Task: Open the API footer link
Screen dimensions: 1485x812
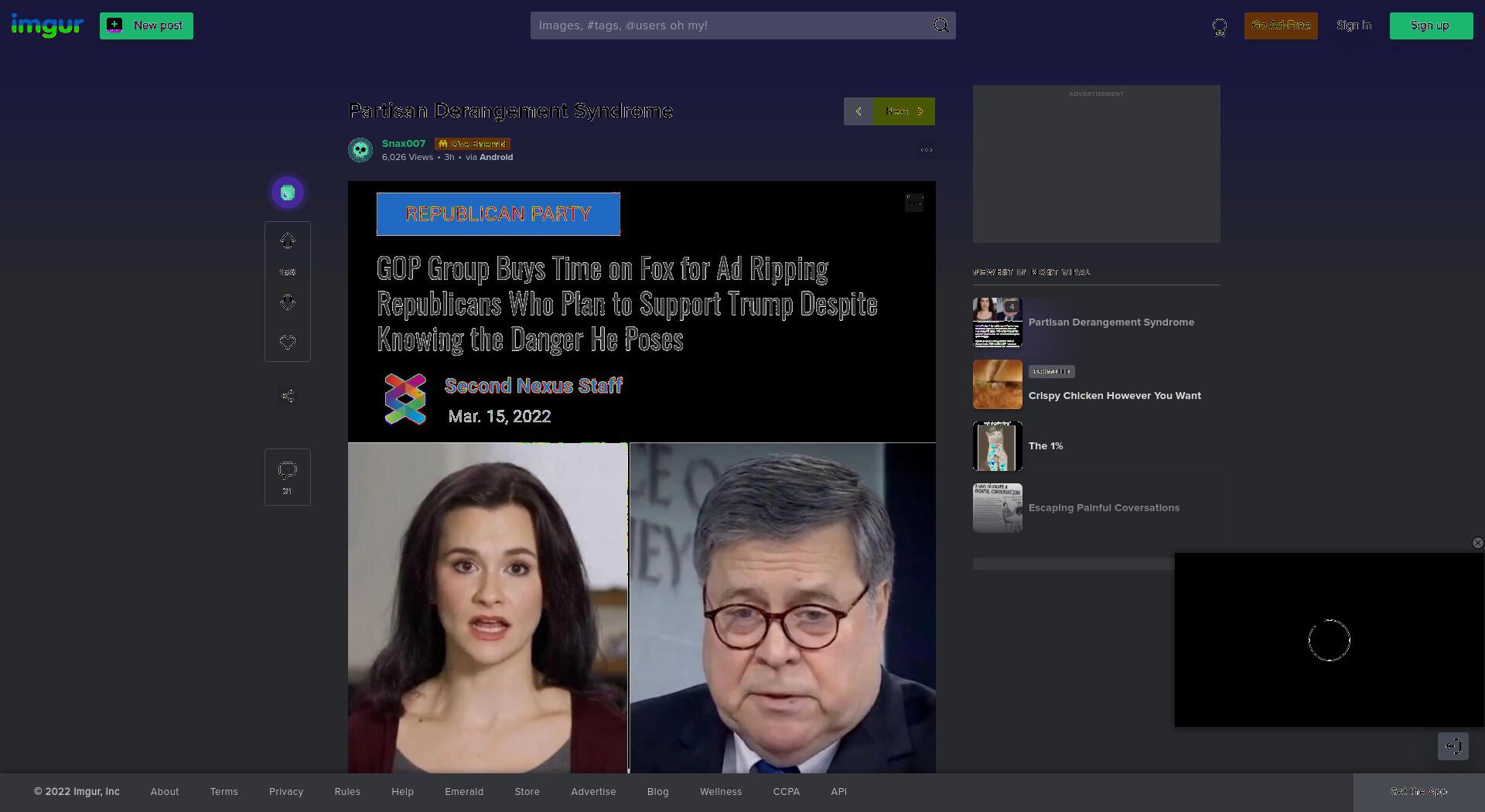Action: [839, 792]
